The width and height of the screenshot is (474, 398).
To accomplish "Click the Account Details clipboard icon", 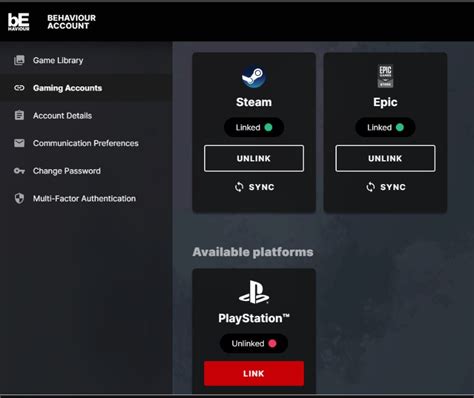I will pos(19,115).
